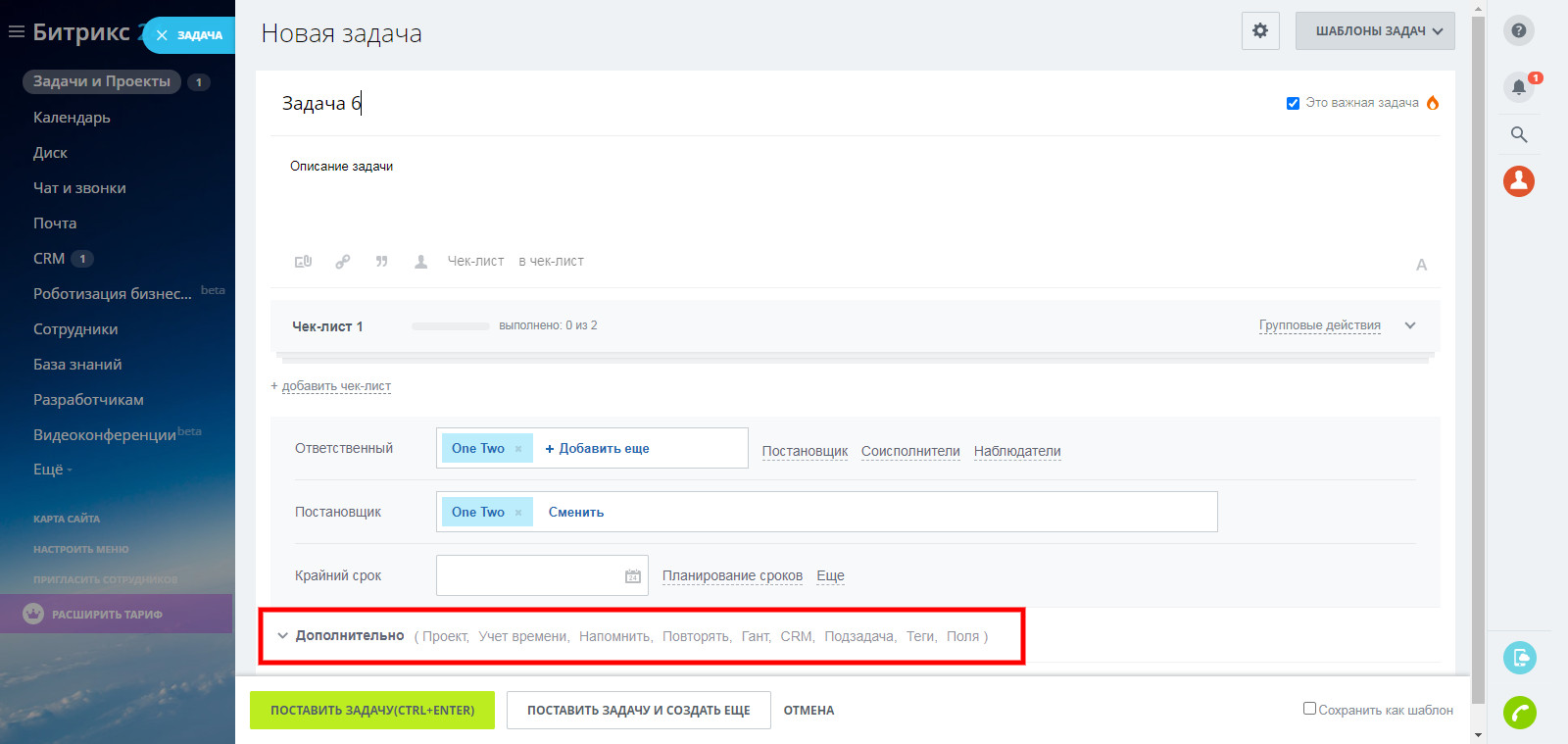1568x744 pixels.
Task: Click Карта сайта link
Action: [x=67, y=520]
